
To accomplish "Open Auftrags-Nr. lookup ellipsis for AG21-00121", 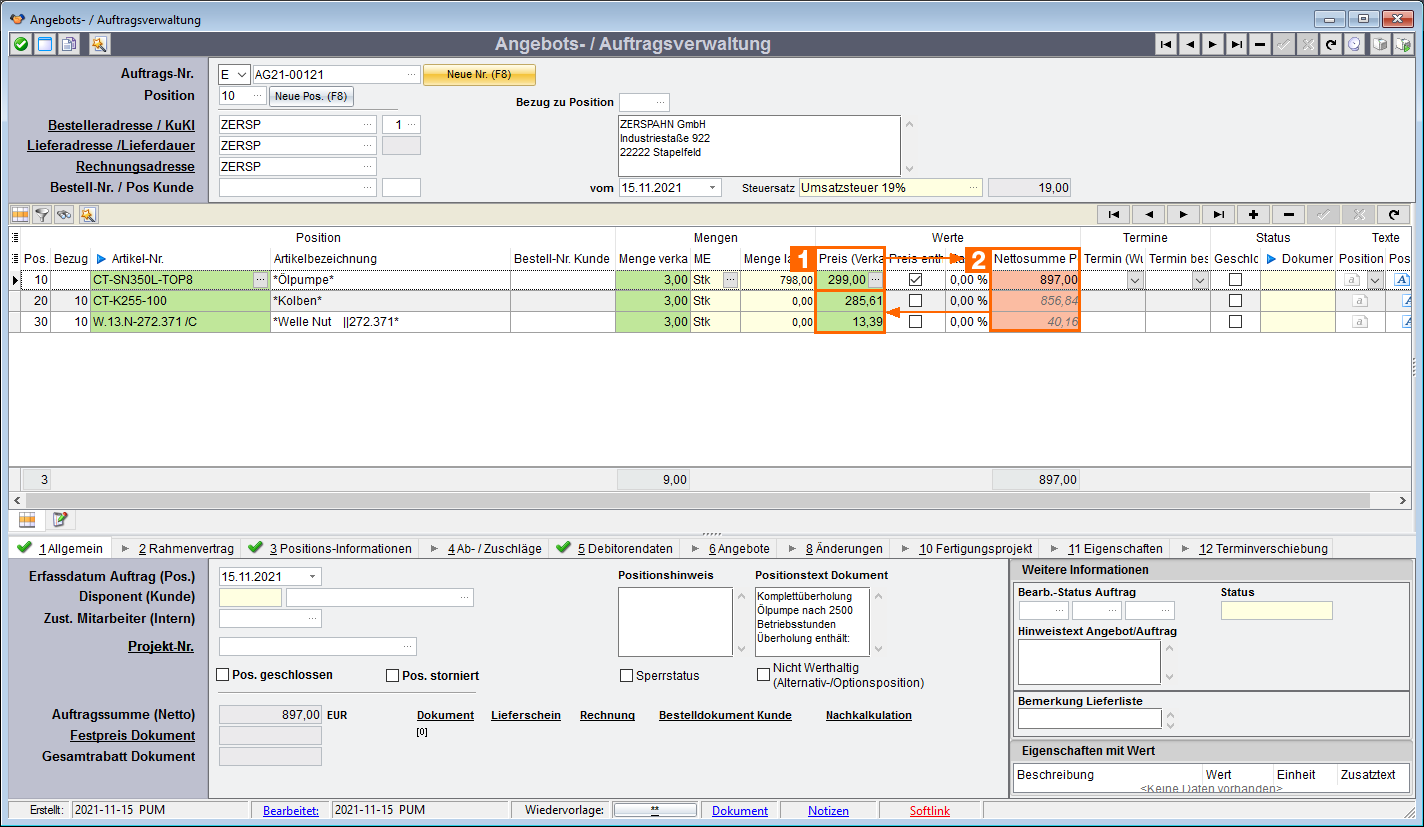I will [412, 74].
